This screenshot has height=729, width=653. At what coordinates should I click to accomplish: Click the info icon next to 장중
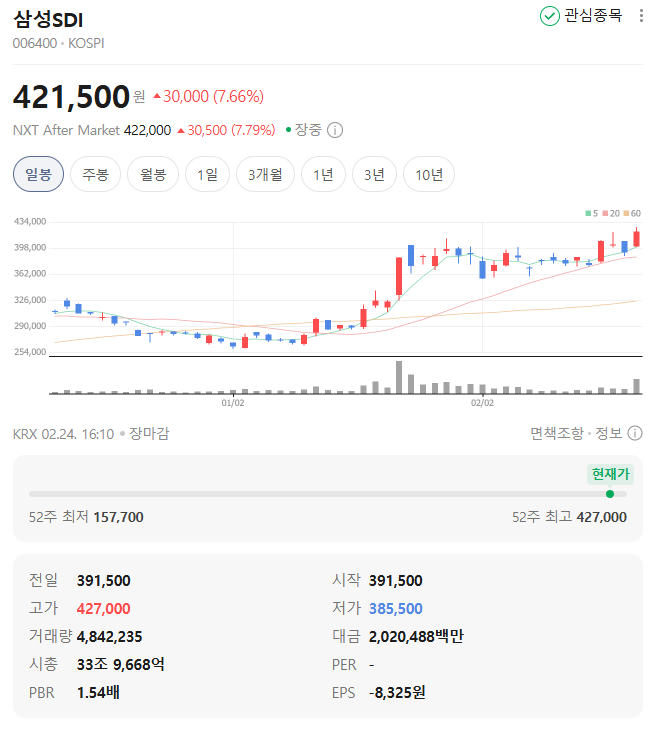[x=335, y=130]
